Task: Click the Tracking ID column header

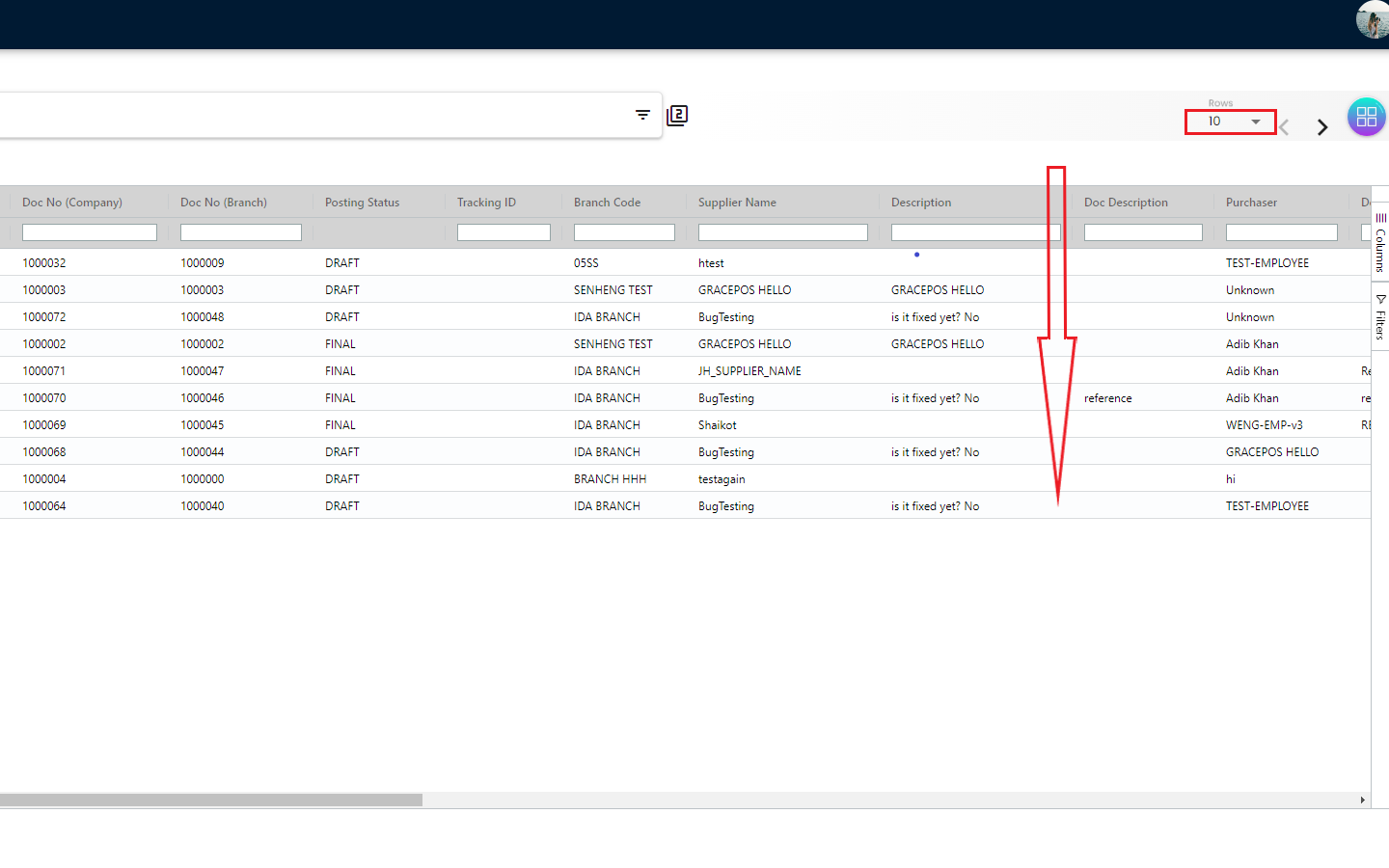Action: [x=486, y=203]
